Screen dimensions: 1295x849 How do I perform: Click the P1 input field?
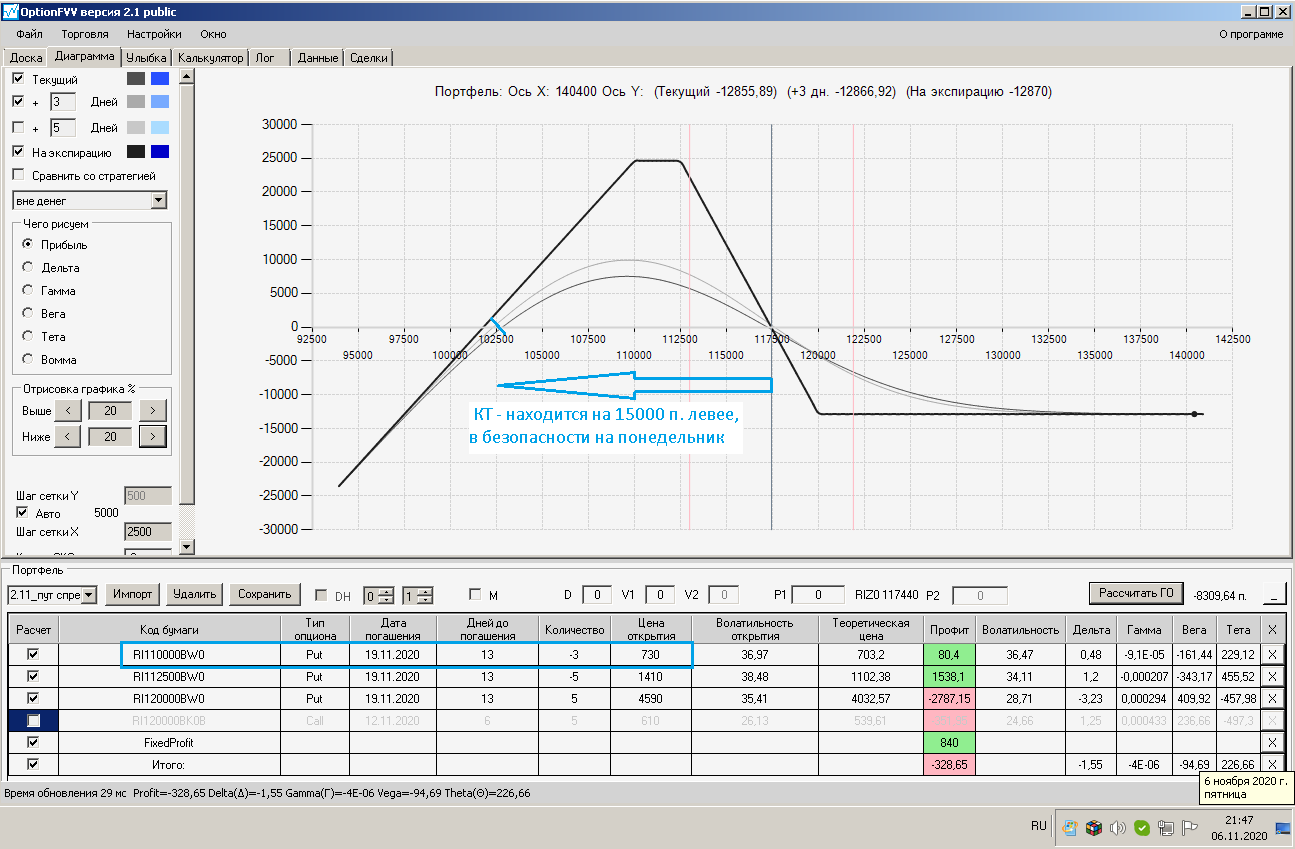click(818, 595)
